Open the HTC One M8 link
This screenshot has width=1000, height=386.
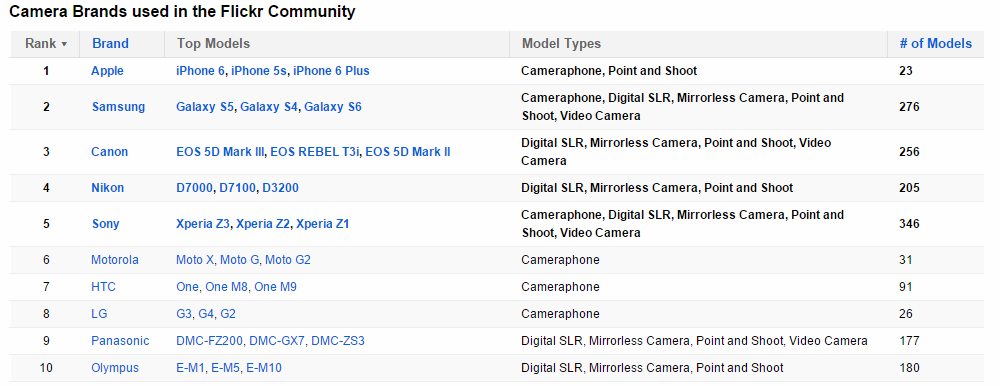(x=226, y=287)
